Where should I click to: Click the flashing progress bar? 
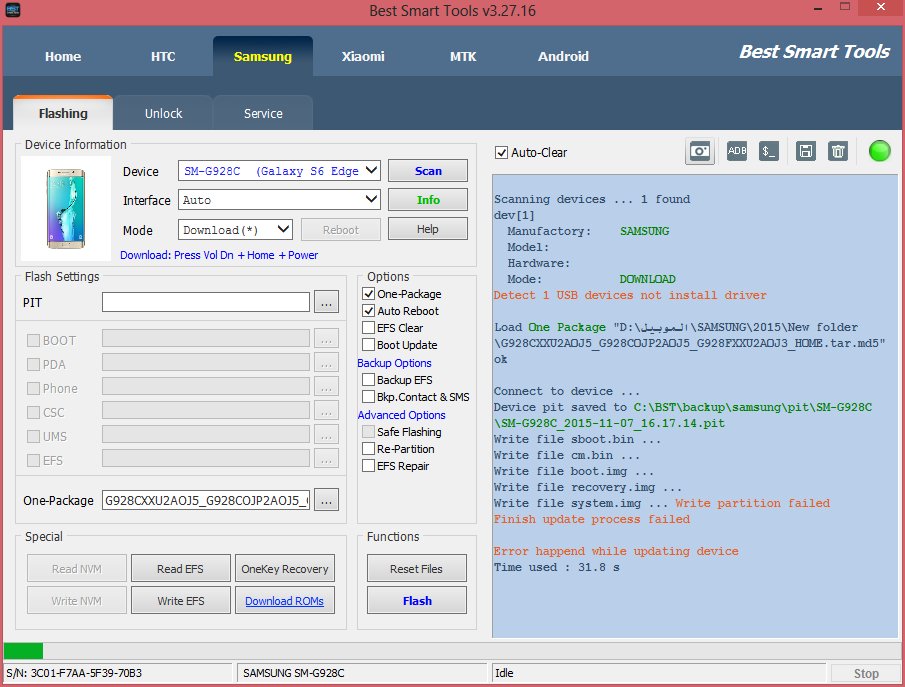[451, 651]
